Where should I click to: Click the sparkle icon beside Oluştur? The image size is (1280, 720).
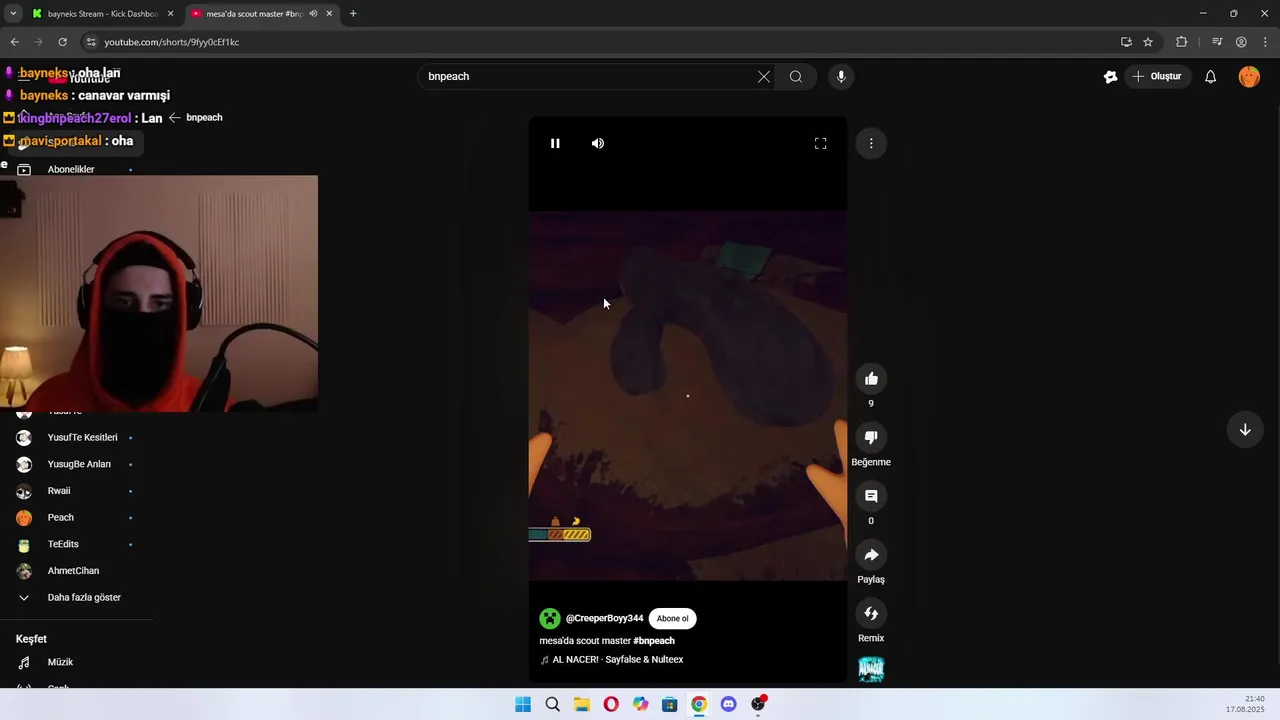point(1110,76)
